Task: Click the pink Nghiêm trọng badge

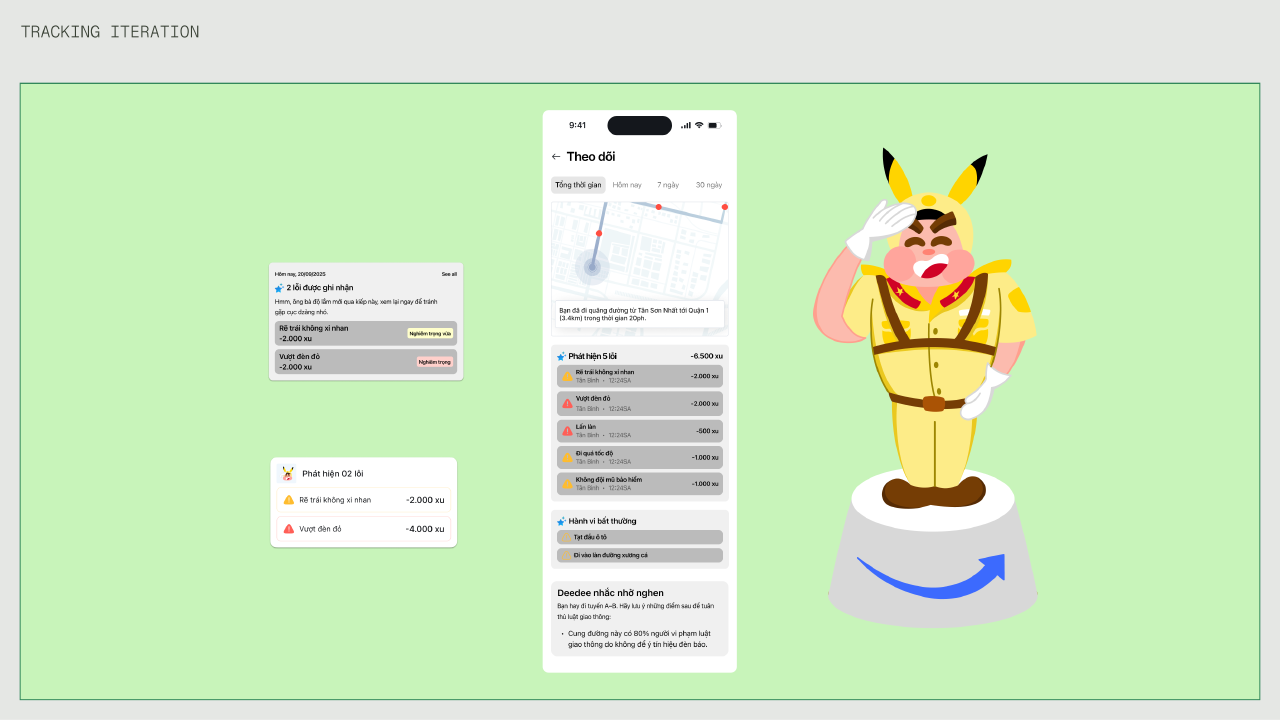Action: pos(435,362)
